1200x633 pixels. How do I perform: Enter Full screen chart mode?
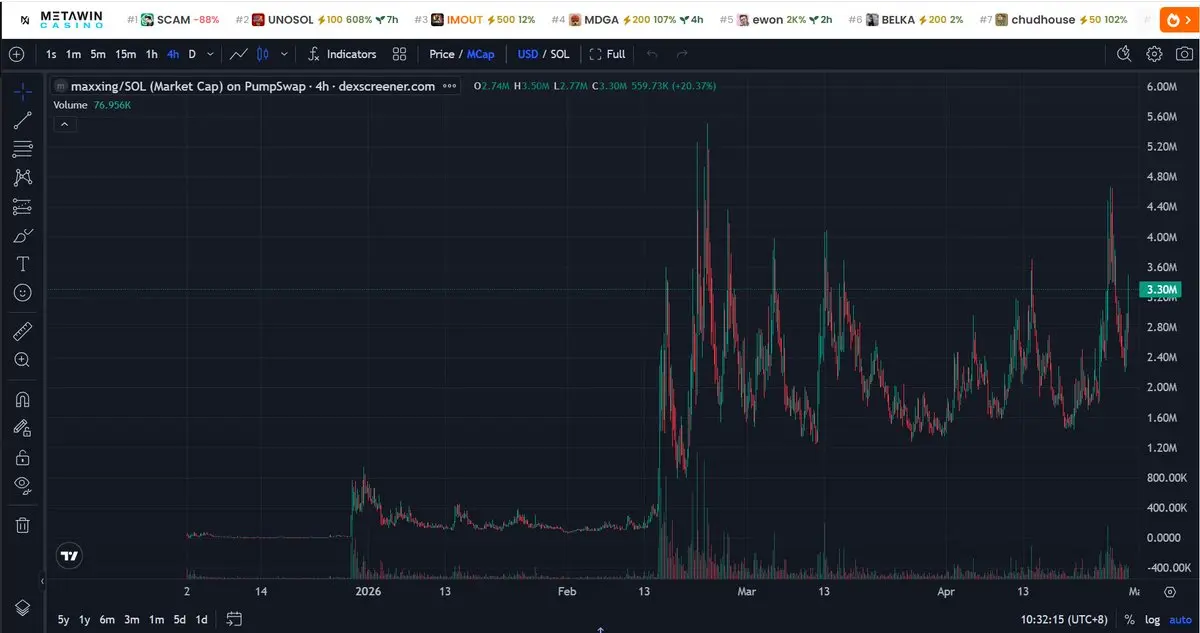607,54
